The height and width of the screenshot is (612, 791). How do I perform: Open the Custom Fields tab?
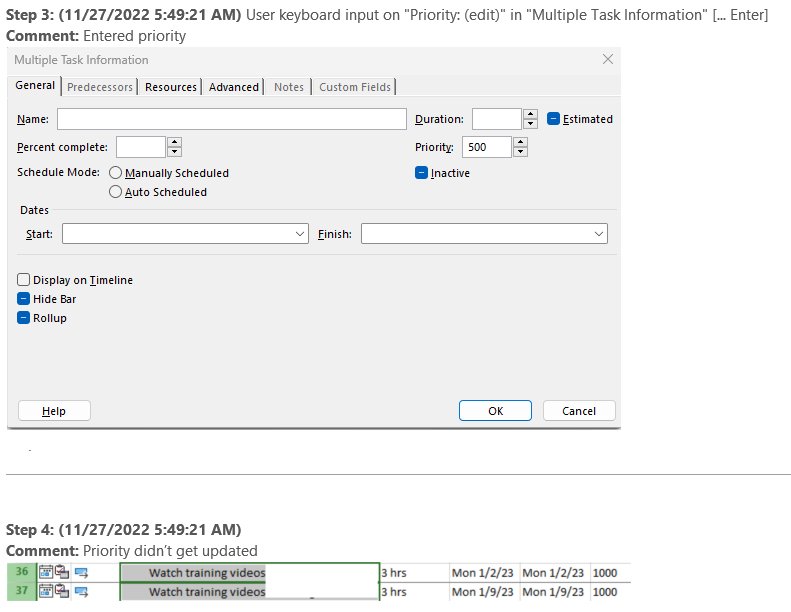click(355, 87)
